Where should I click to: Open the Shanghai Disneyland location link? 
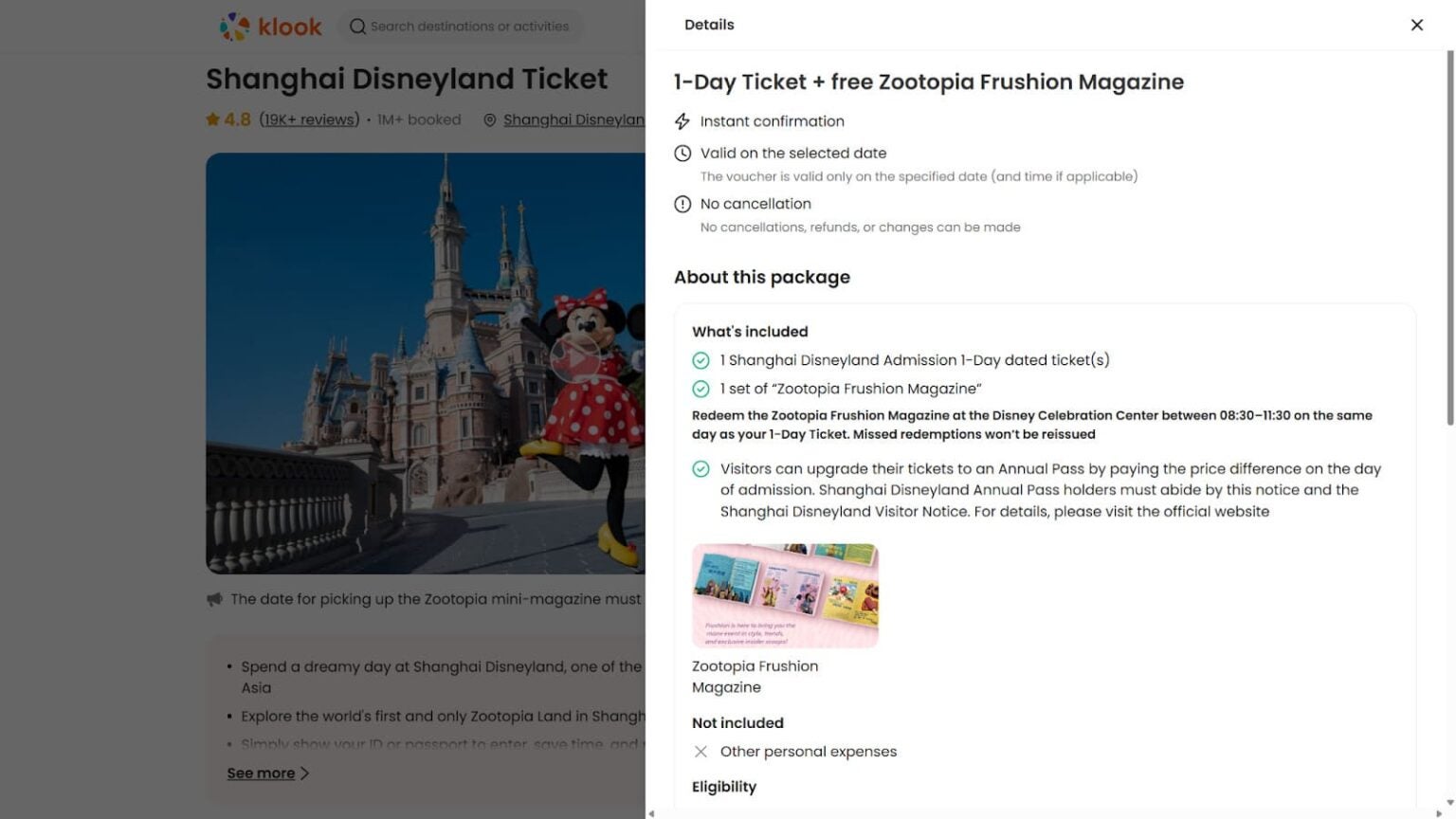573,119
